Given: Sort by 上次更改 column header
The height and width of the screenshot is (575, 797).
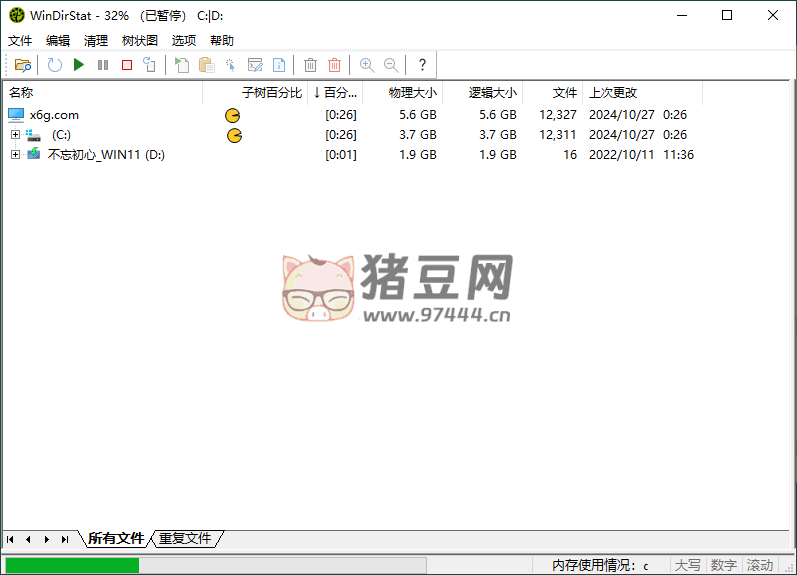Looking at the screenshot, I should [642, 93].
